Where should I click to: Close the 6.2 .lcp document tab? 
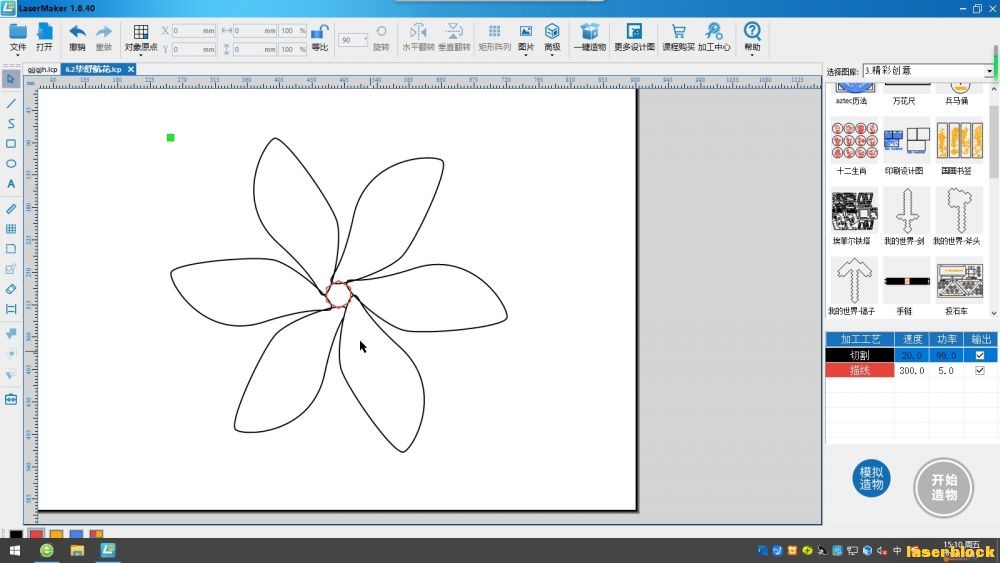coord(131,69)
